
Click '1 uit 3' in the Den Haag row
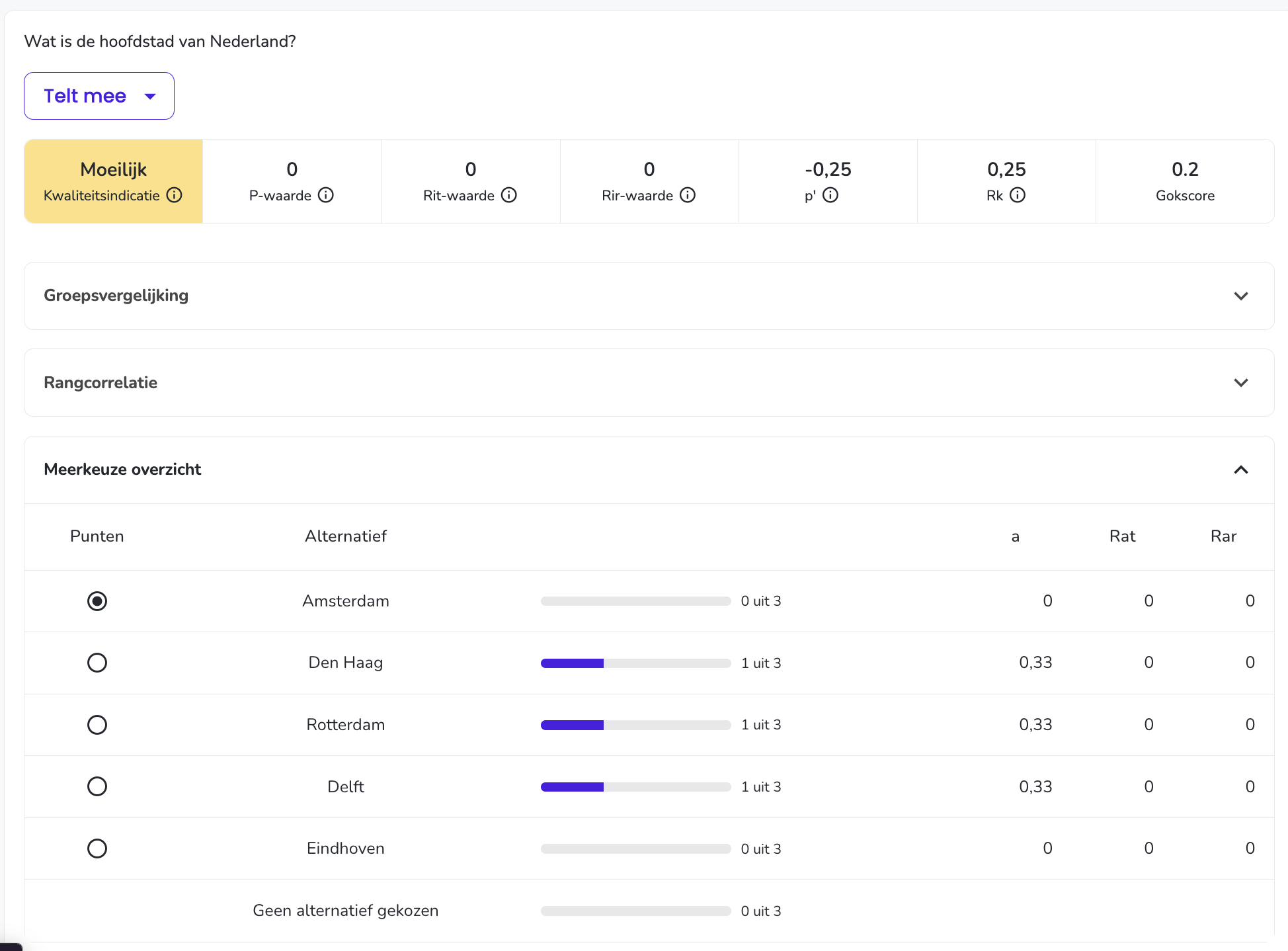pyautogui.click(x=761, y=663)
